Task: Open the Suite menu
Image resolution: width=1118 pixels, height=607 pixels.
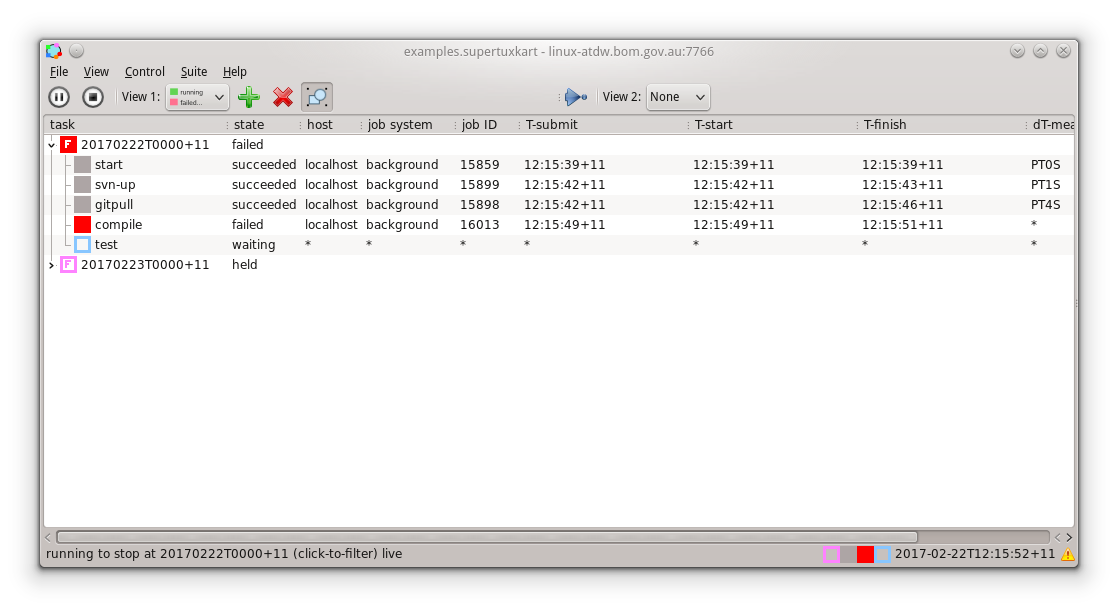Action: [x=194, y=71]
